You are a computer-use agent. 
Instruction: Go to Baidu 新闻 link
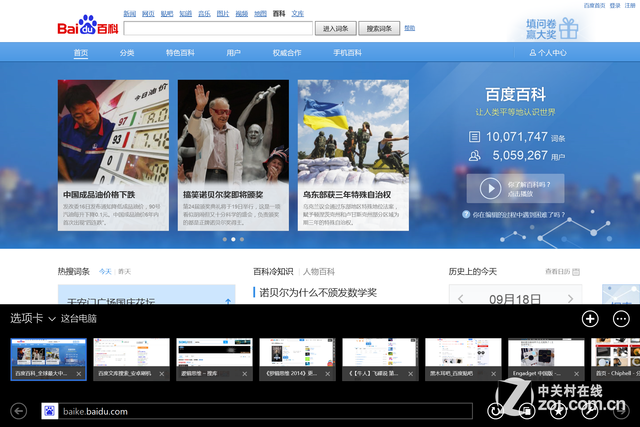point(130,13)
